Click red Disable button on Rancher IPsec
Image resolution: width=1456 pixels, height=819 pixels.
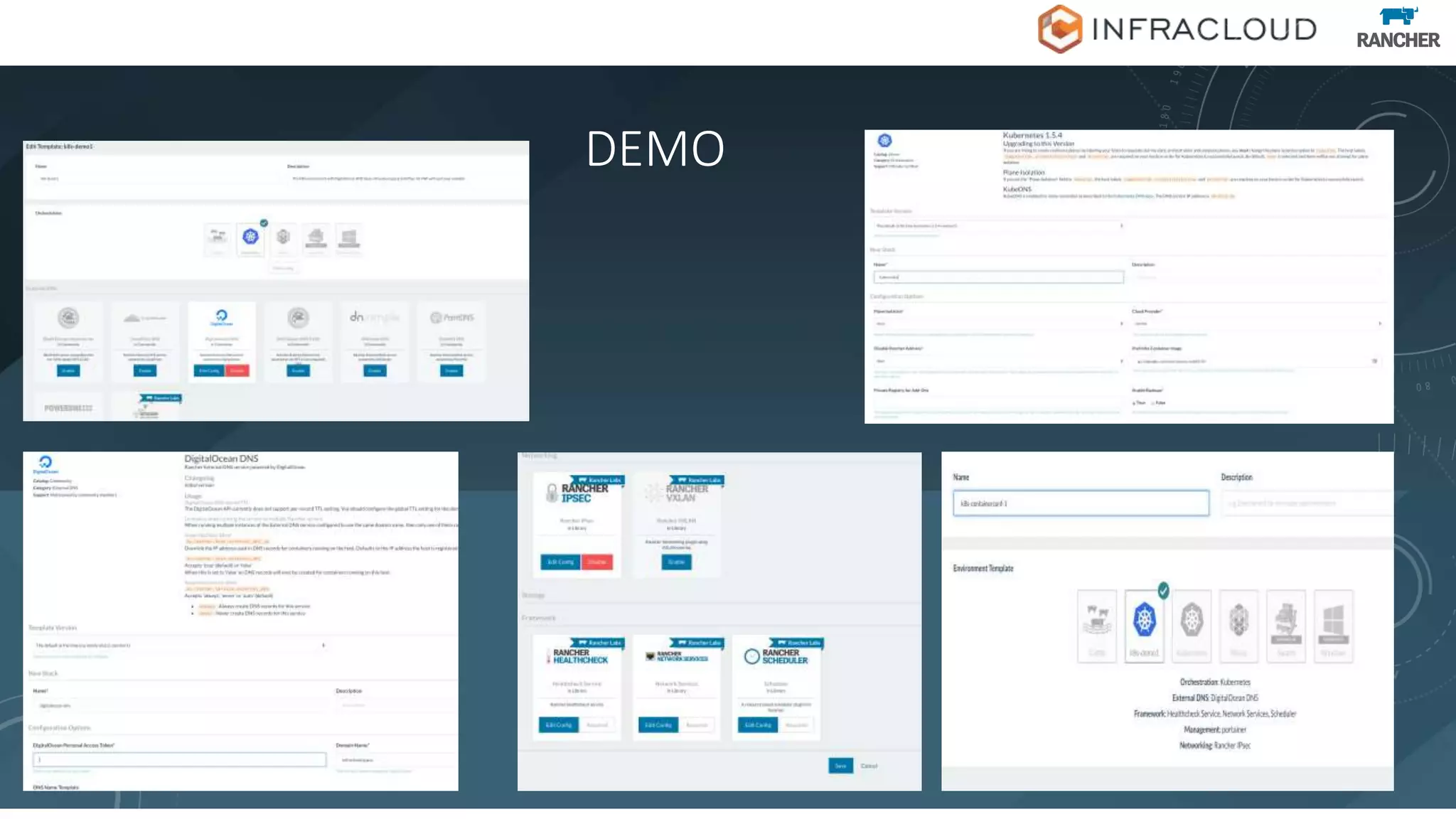(x=597, y=562)
